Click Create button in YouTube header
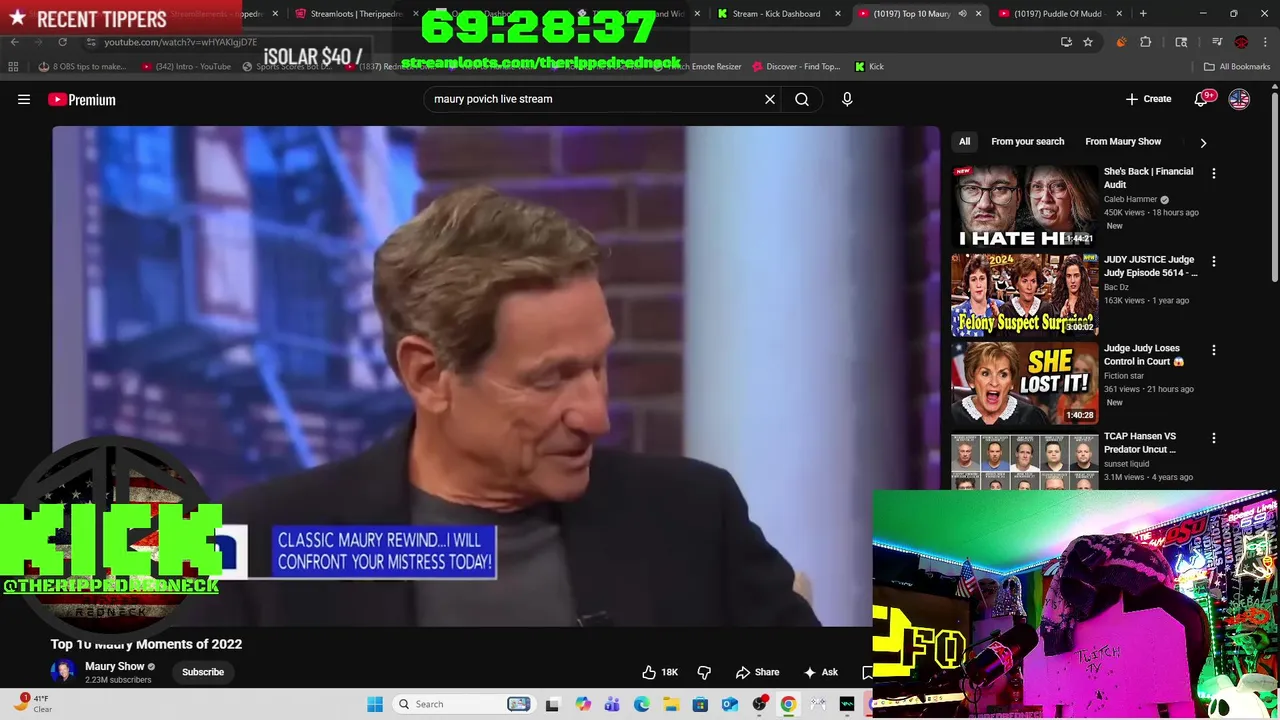 point(1148,99)
